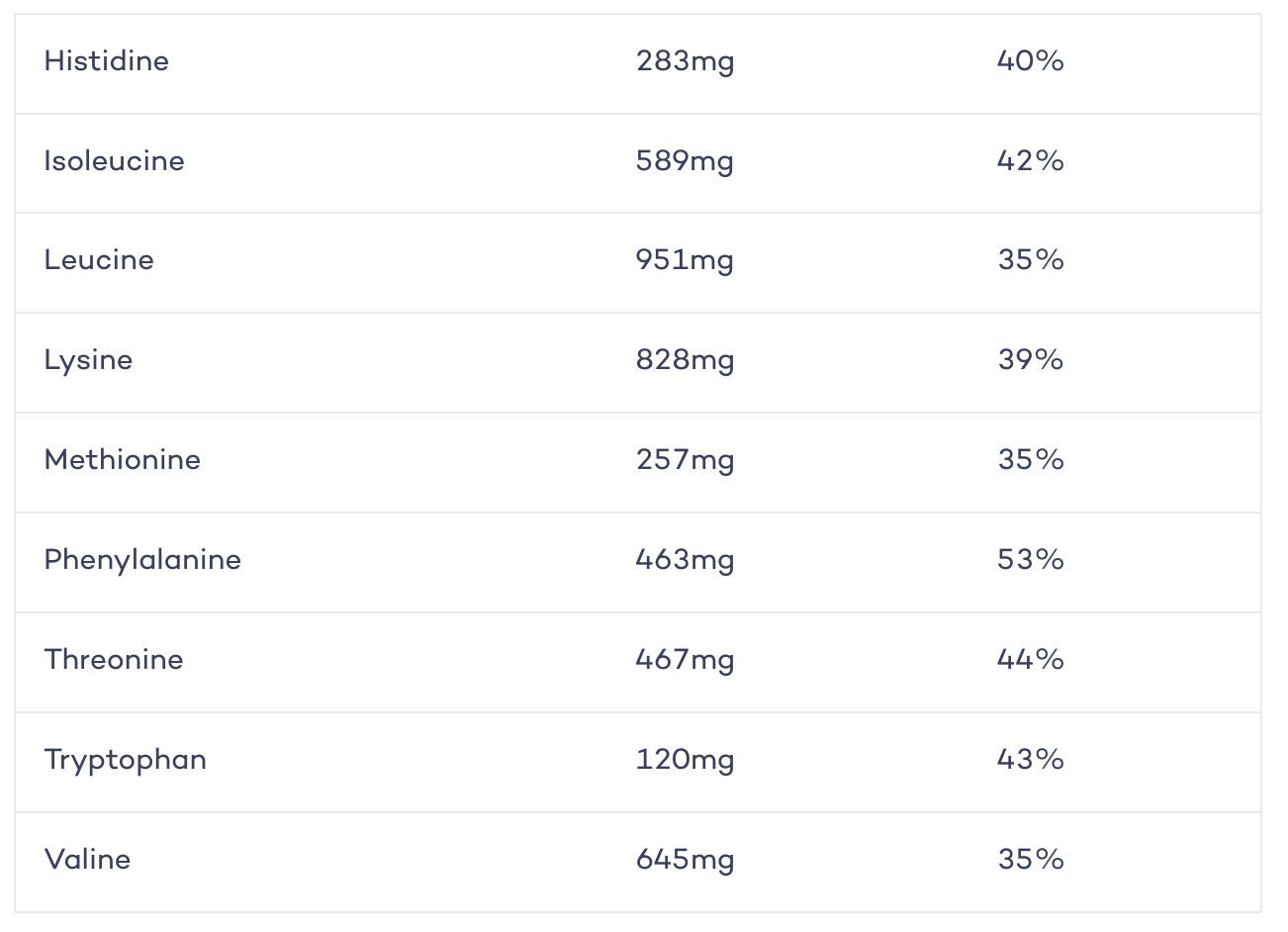Select the Methionine row label
This screenshot has height=932, width=1288.
[x=123, y=460]
